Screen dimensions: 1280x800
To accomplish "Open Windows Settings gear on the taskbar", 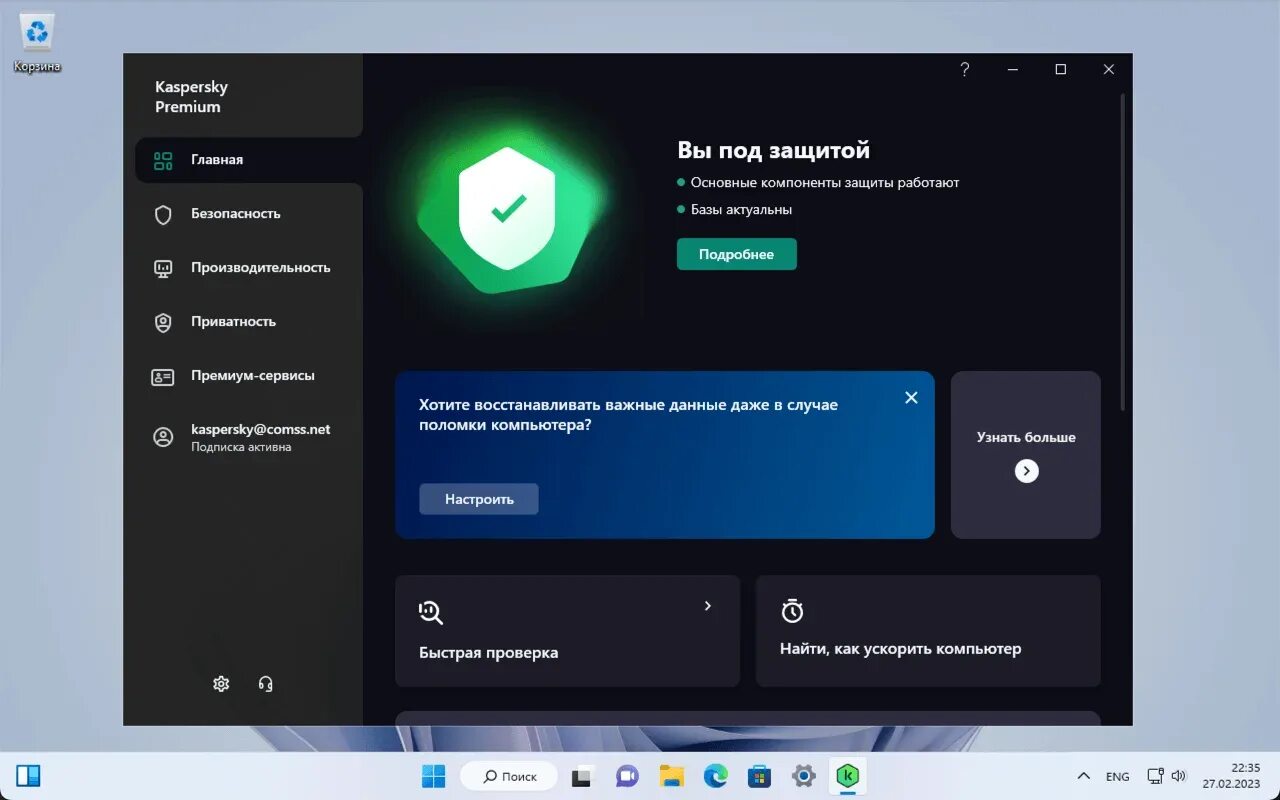I will 803,776.
